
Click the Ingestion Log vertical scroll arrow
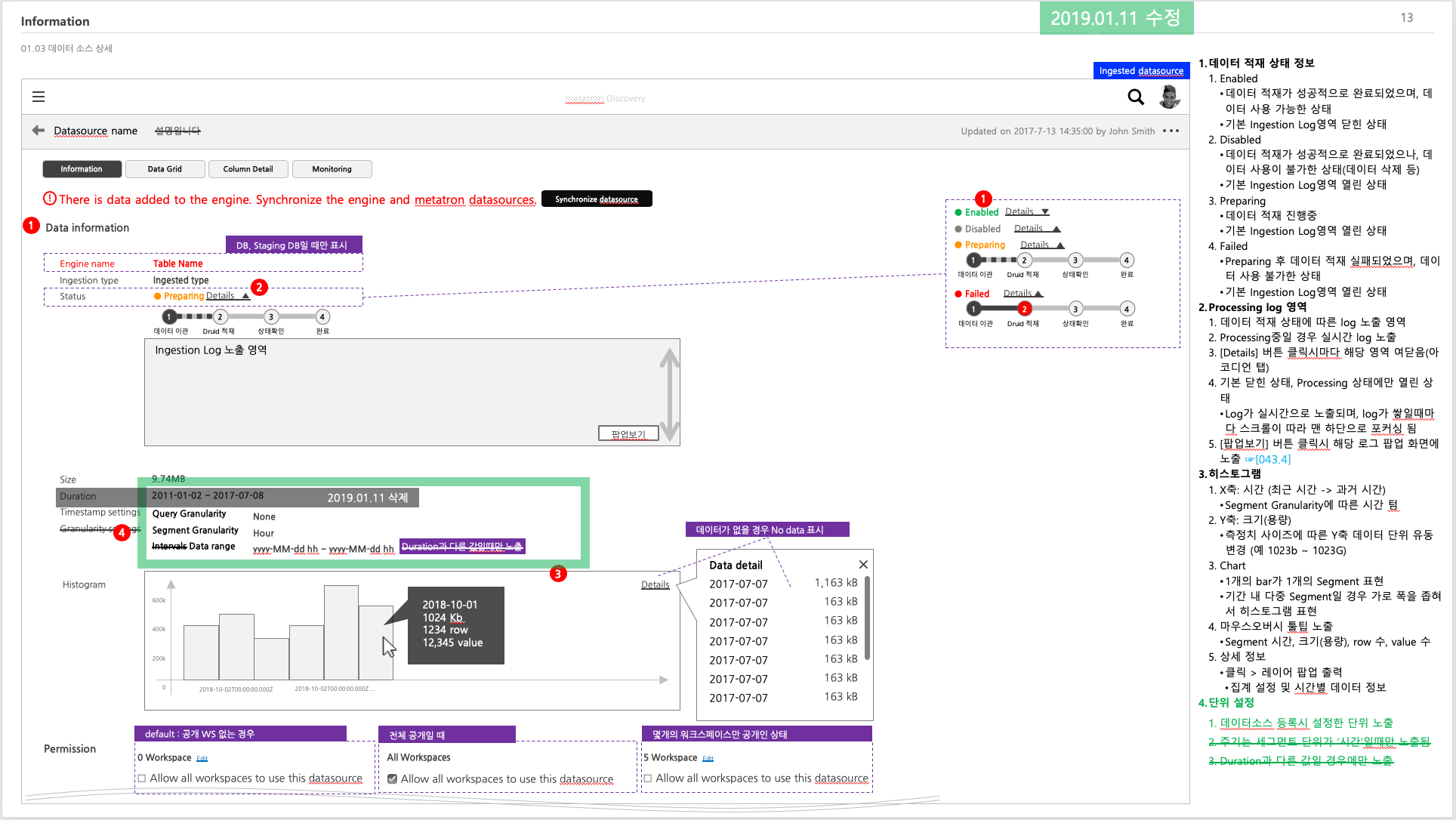[670, 394]
